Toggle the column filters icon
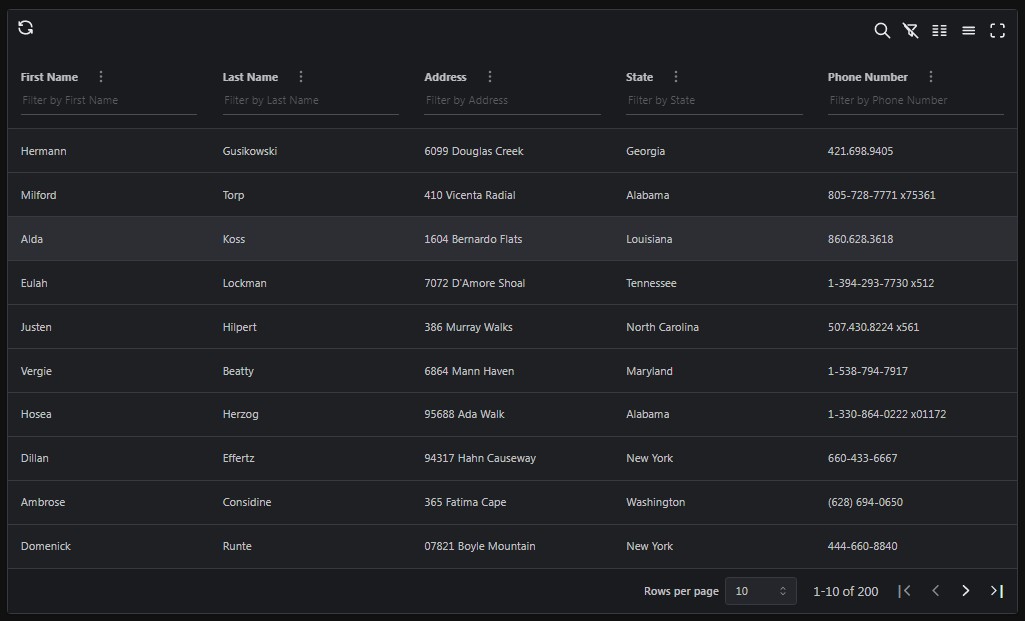 click(x=910, y=31)
